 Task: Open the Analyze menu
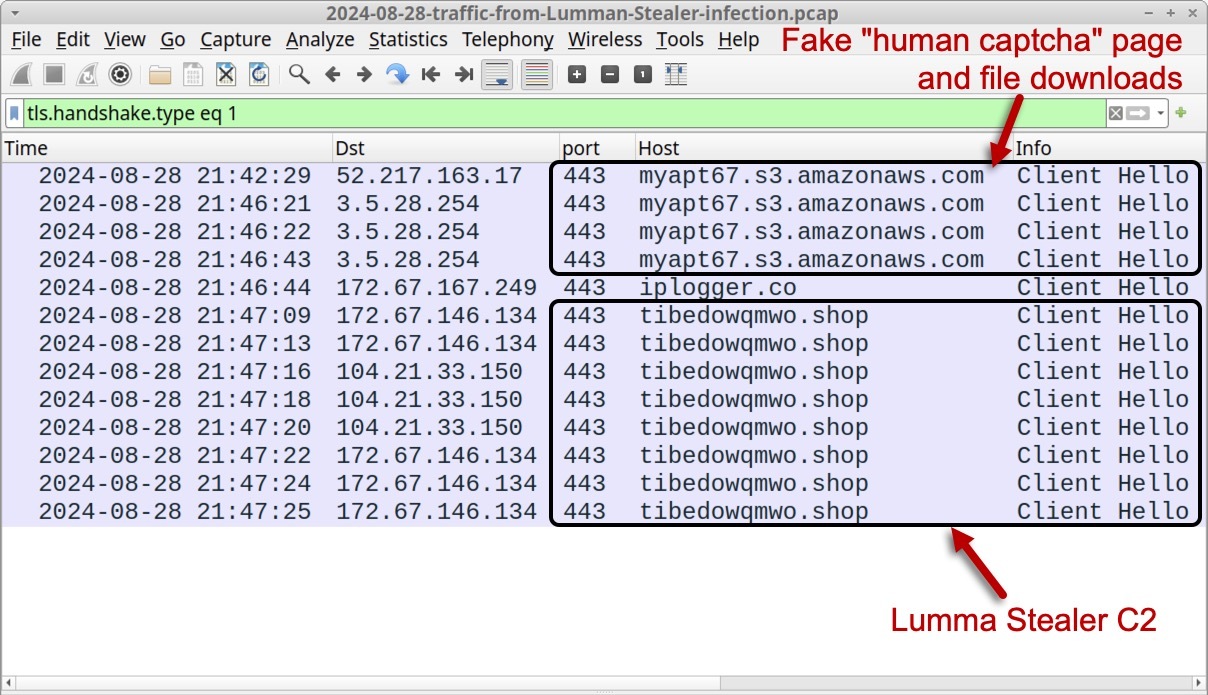pyautogui.click(x=320, y=40)
